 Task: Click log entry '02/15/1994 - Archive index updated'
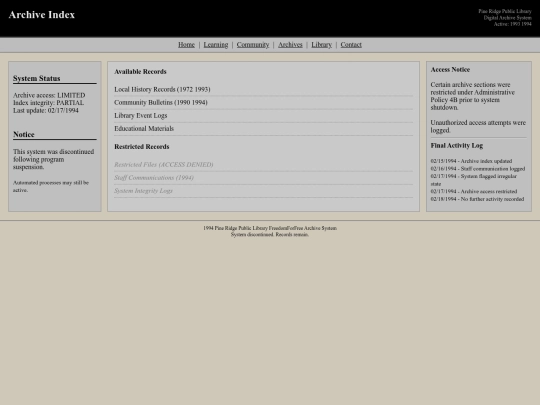471,161
